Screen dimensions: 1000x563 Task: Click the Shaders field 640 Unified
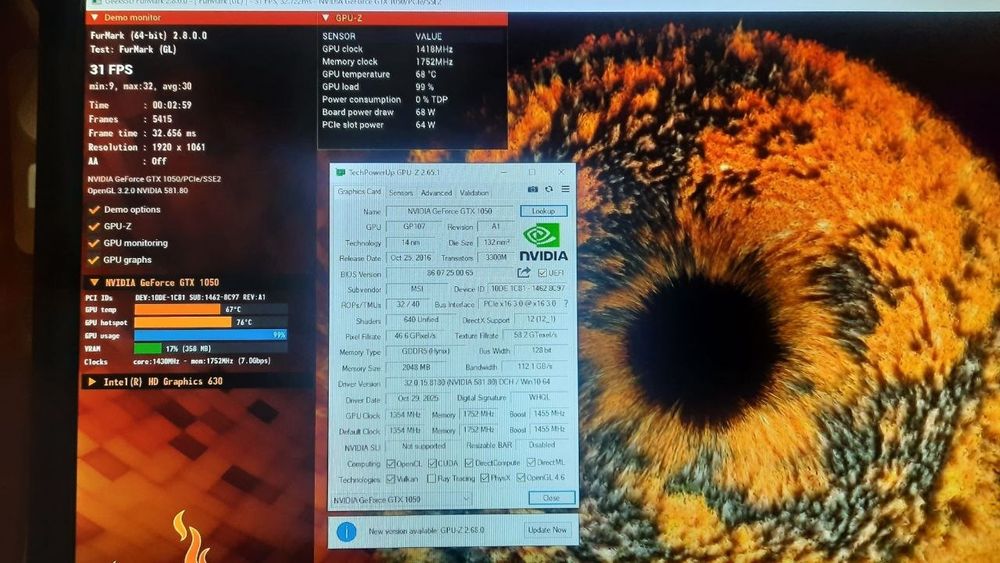tap(420, 320)
